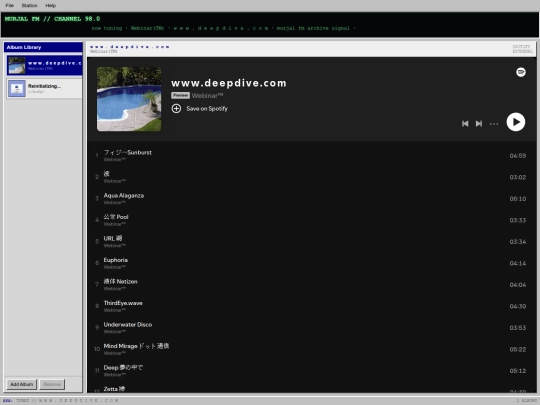Play track 2 lasting 03:02
This screenshot has width=540, height=405.
312,177
